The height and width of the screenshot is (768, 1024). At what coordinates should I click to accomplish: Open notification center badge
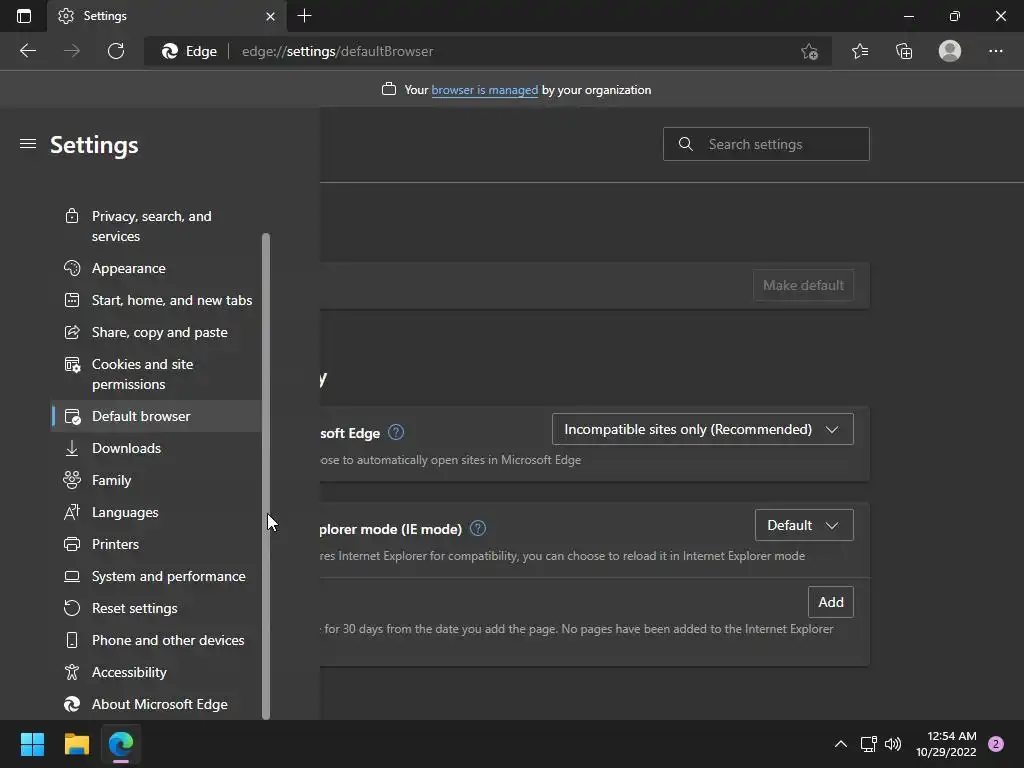click(996, 744)
